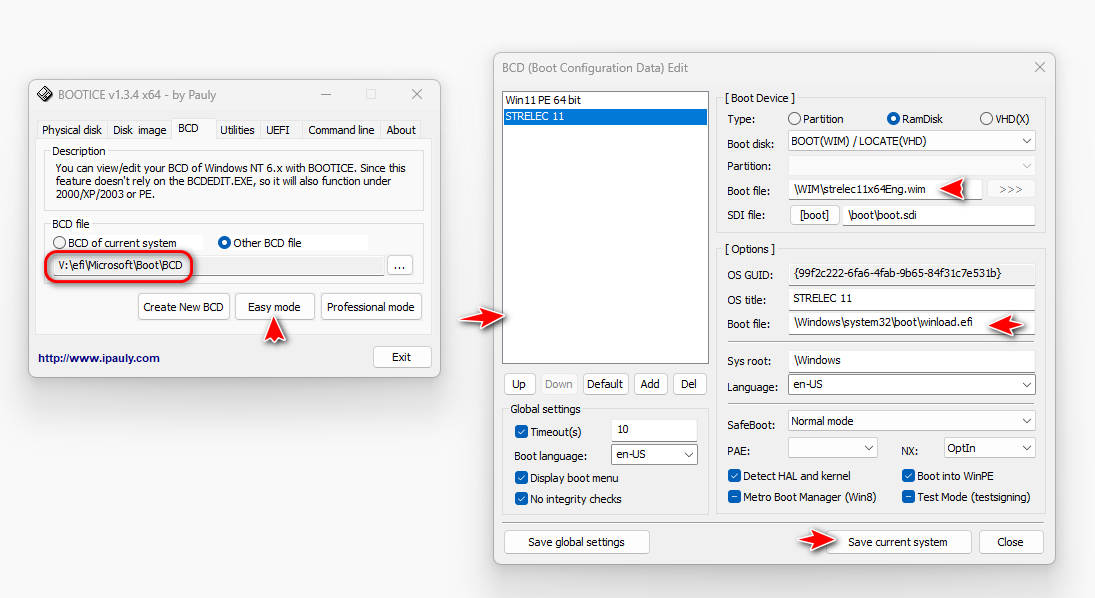Image resolution: width=1095 pixels, height=598 pixels.
Task: Close the BCD Edit dialog with X
Action: pyautogui.click(x=1040, y=67)
